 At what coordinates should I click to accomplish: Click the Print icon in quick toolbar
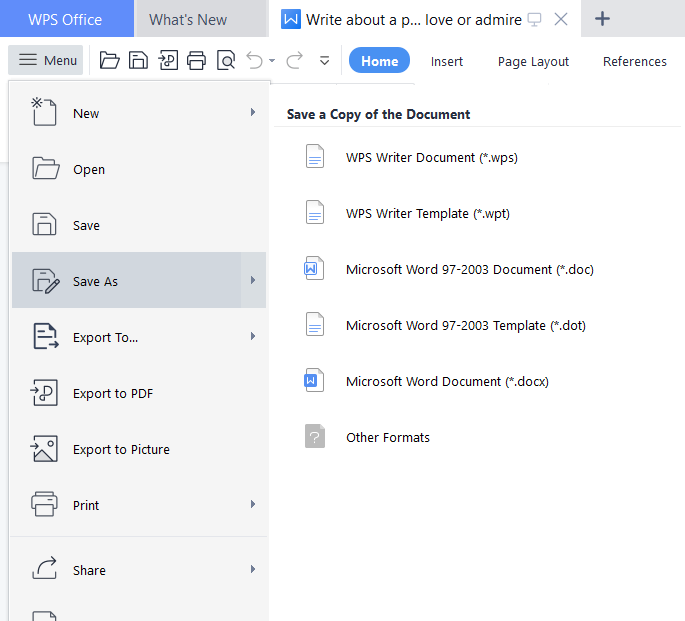[x=196, y=60]
